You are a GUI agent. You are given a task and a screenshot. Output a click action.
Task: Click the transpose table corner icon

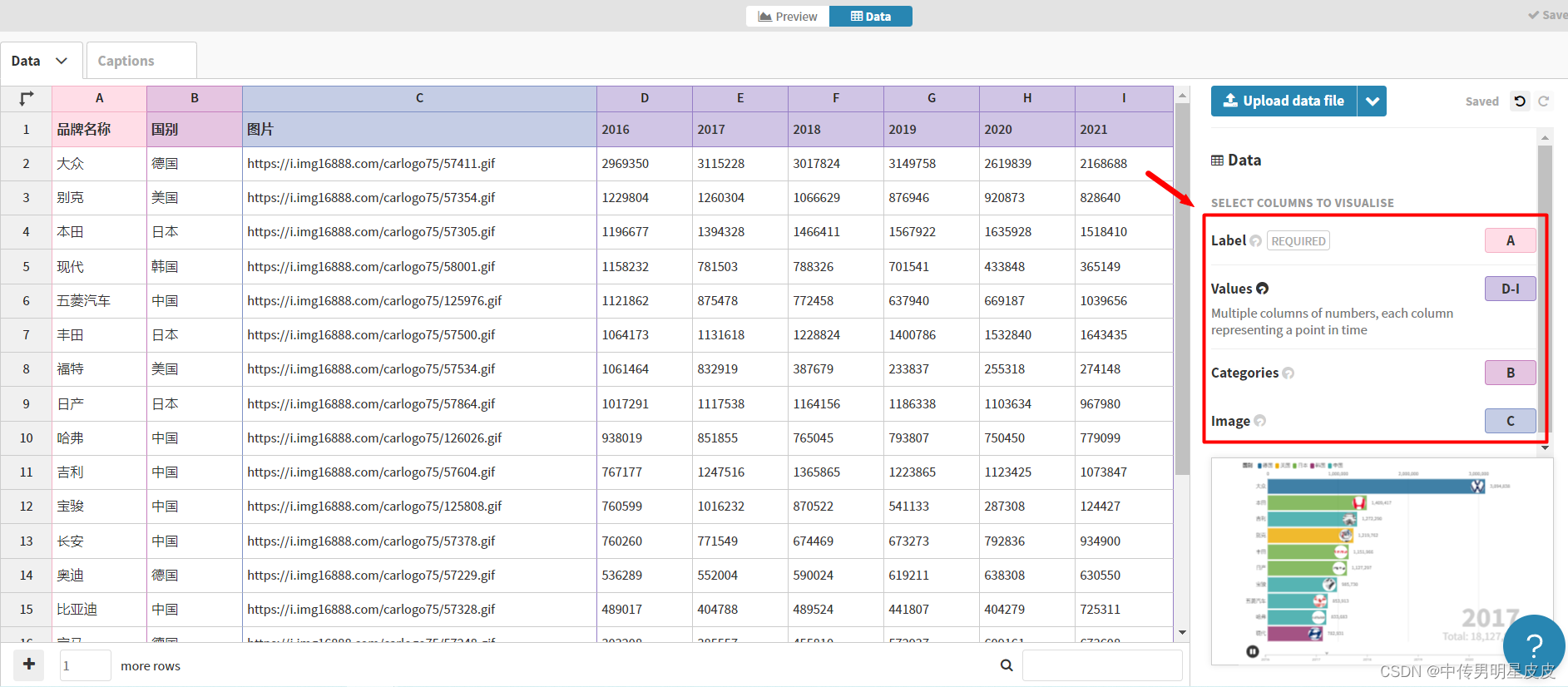click(x=26, y=98)
